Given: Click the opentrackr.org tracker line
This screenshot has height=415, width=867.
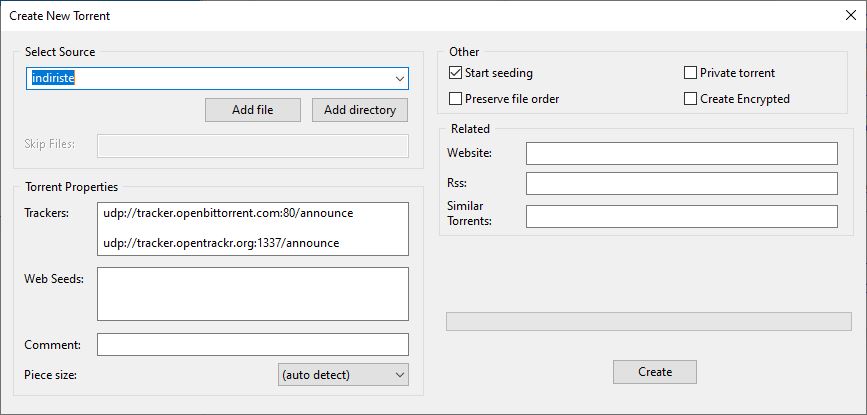Looking at the screenshot, I should [221, 243].
